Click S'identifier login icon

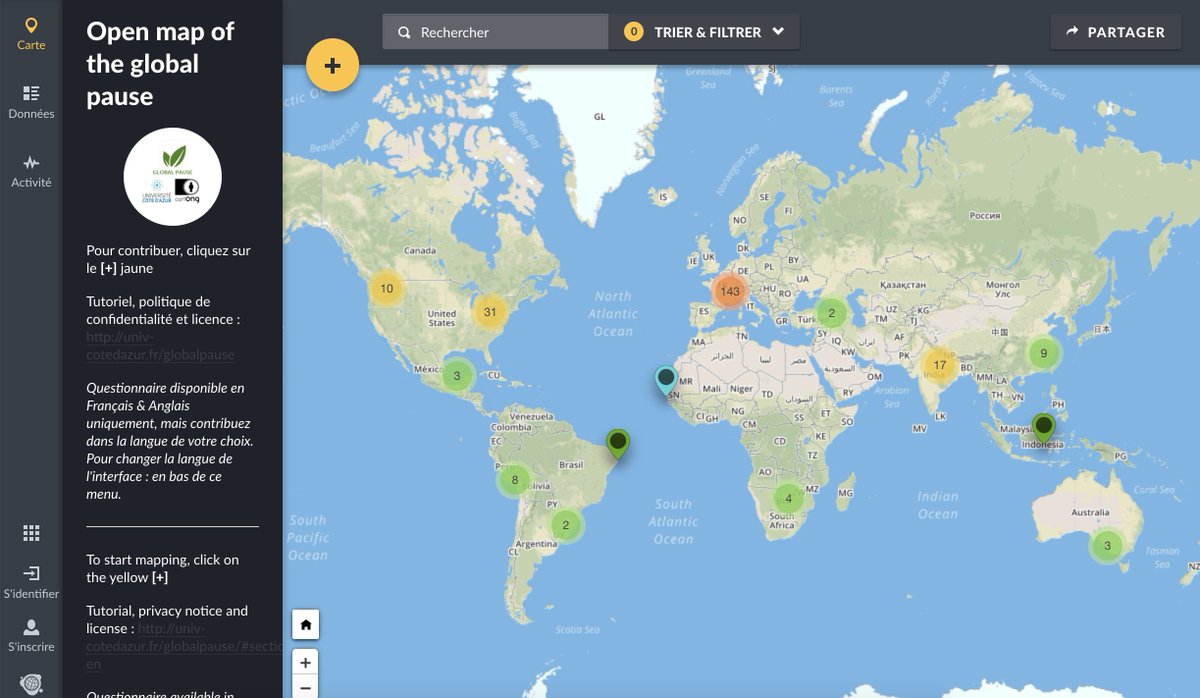[31, 581]
